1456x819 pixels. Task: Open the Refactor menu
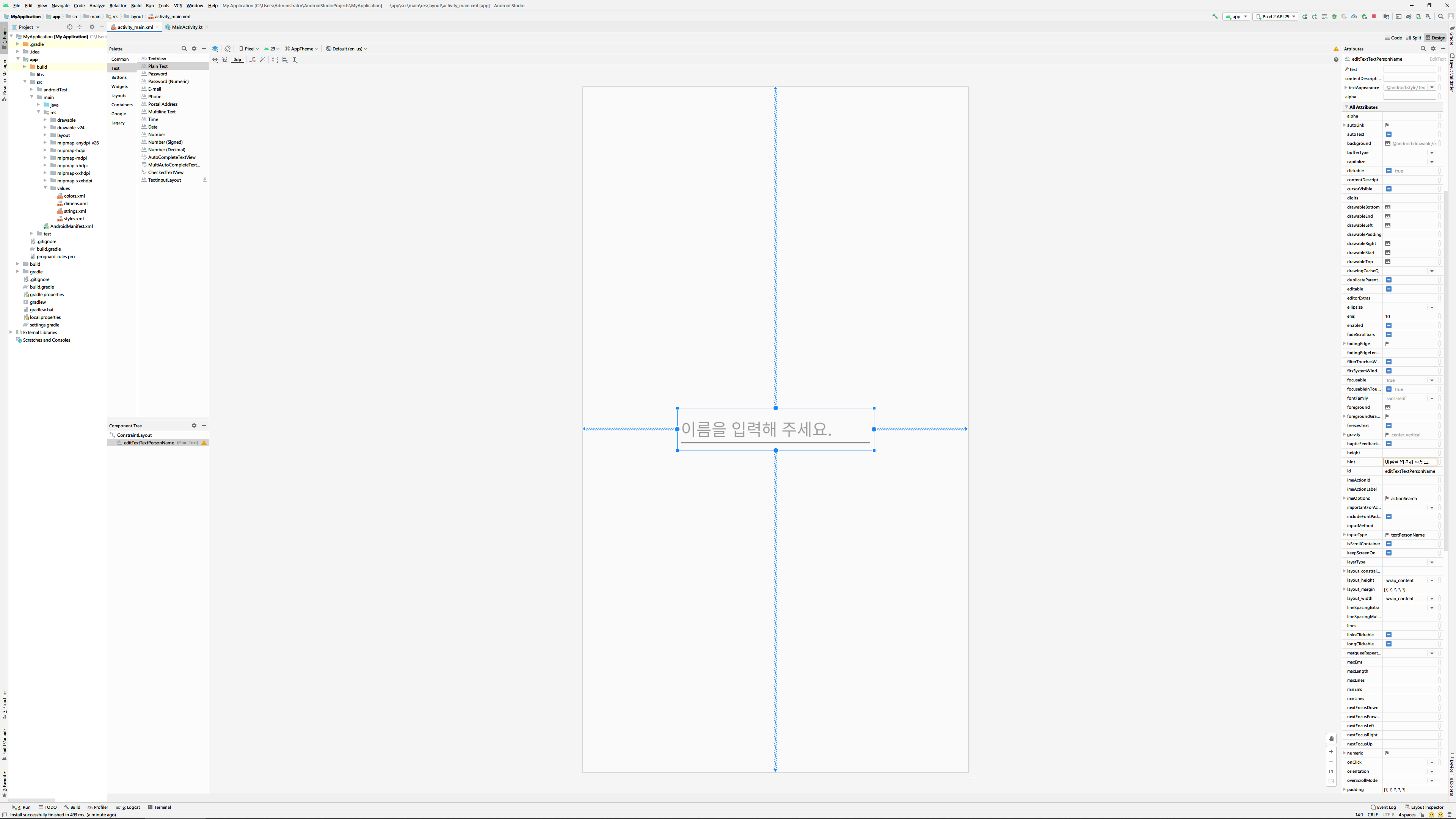(118, 6)
